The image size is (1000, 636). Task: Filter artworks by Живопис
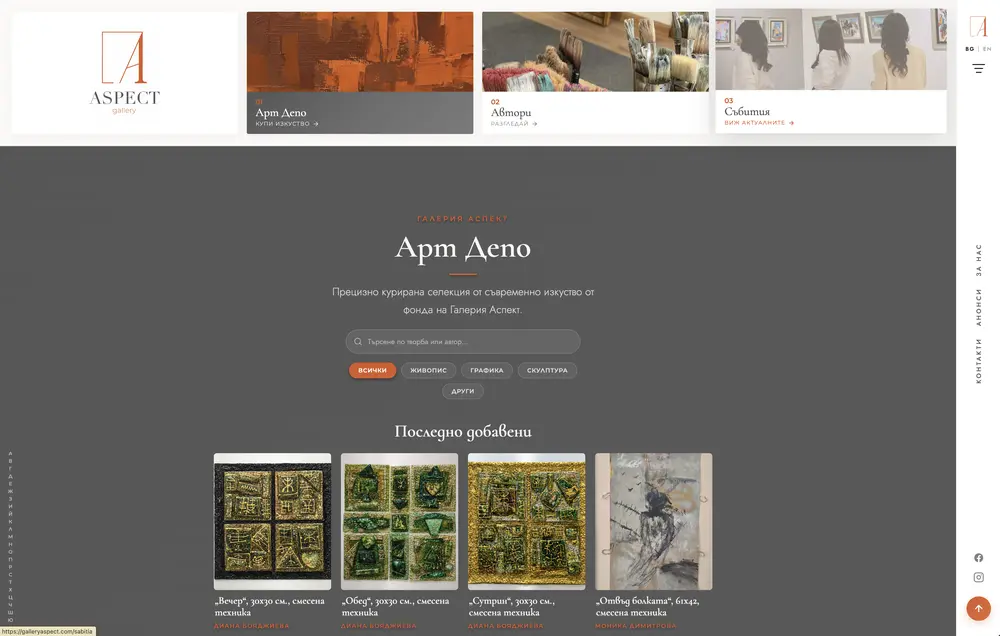[x=429, y=371]
